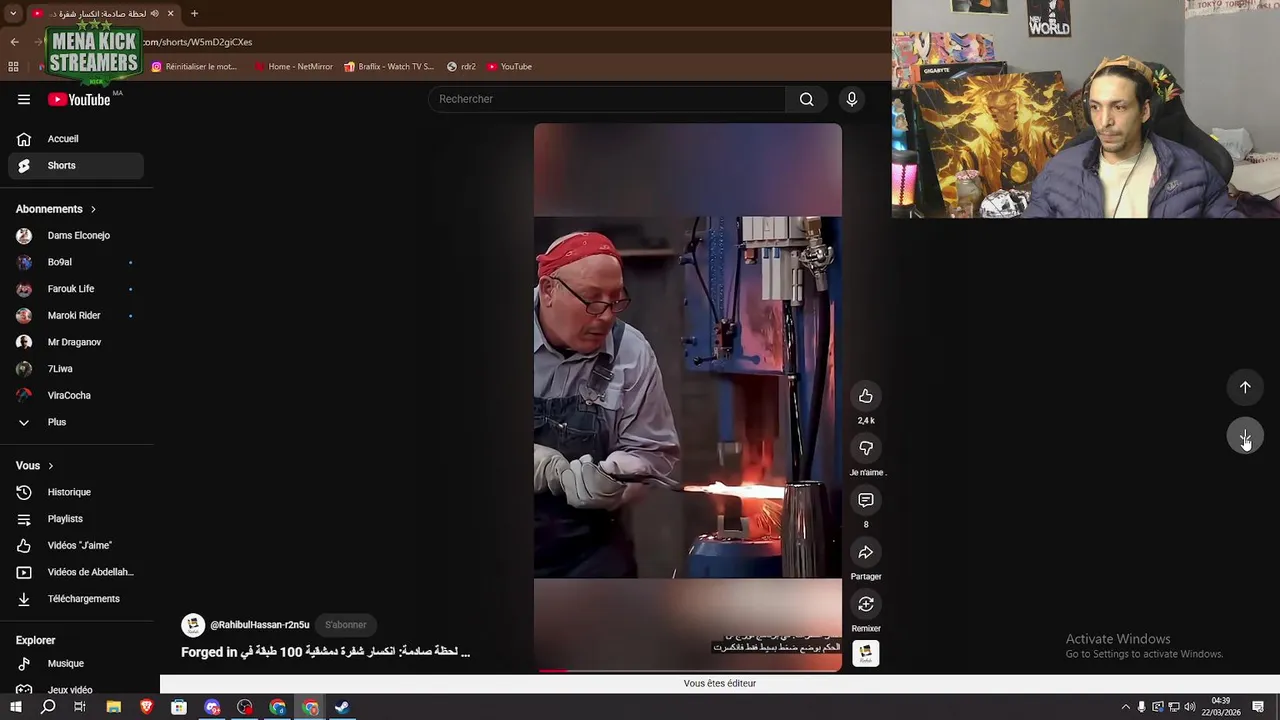Open the YouTube hamburger guide menu

pos(24,99)
